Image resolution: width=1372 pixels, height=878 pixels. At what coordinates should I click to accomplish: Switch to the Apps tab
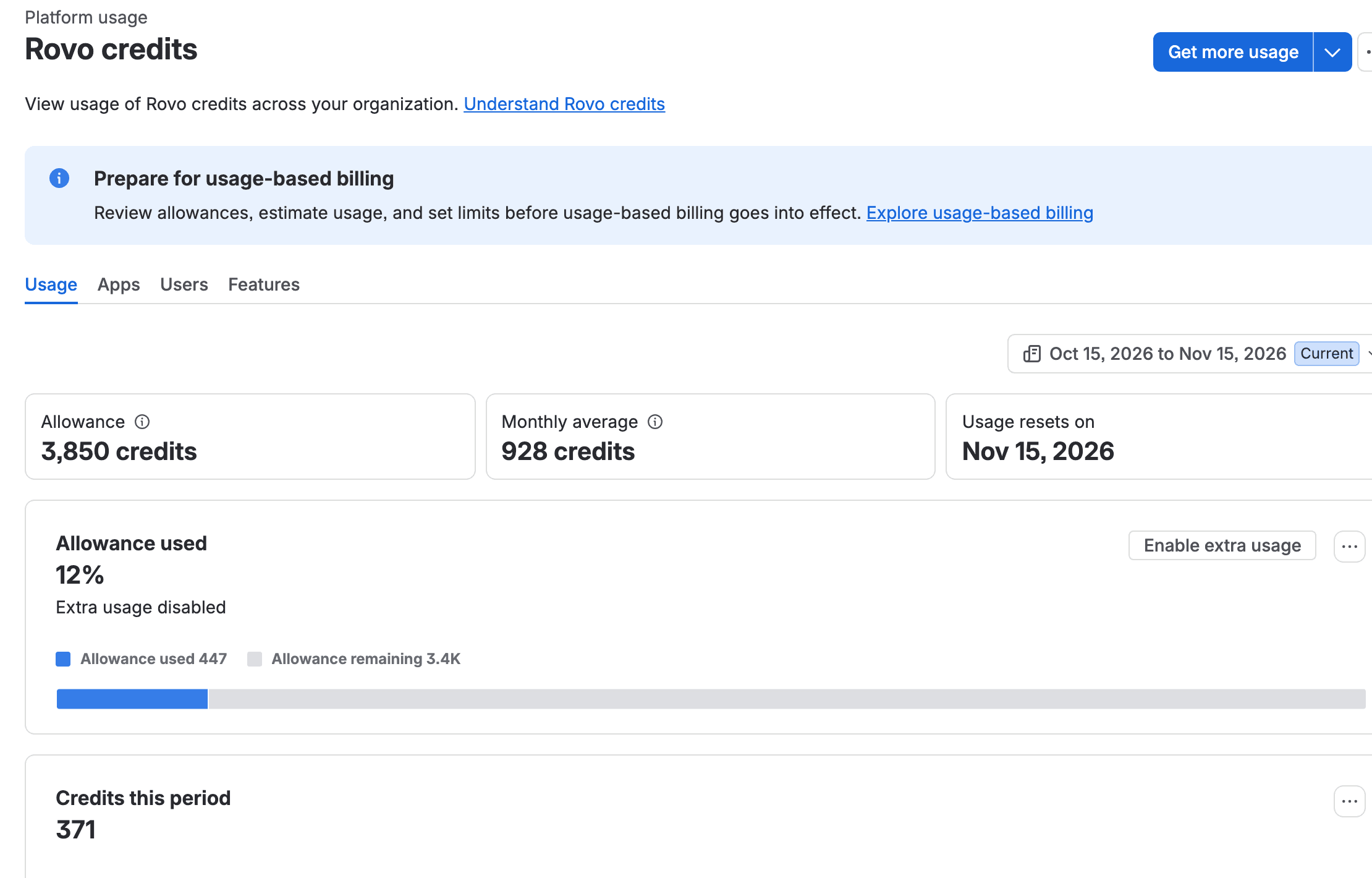[119, 284]
